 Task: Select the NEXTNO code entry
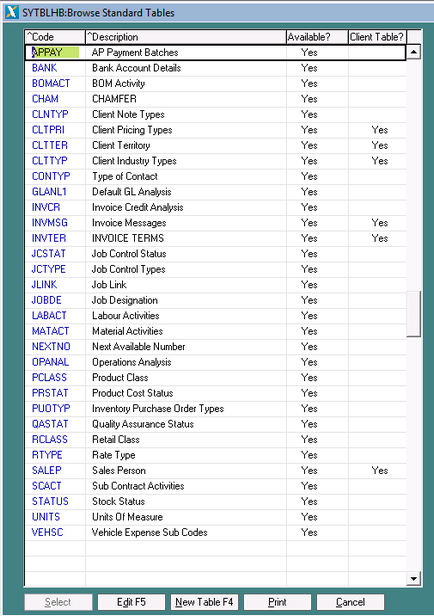[51, 346]
